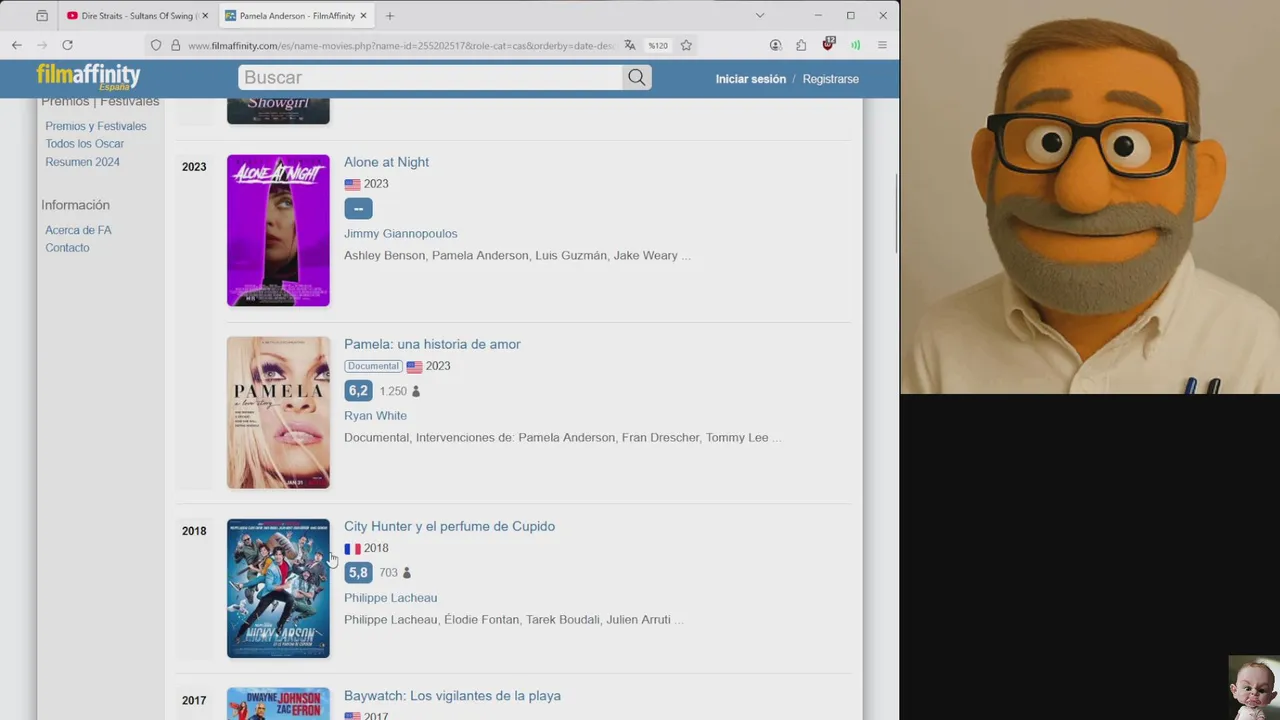Open a new browser tab
Screen dimensions: 1280x720
(x=390, y=16)
